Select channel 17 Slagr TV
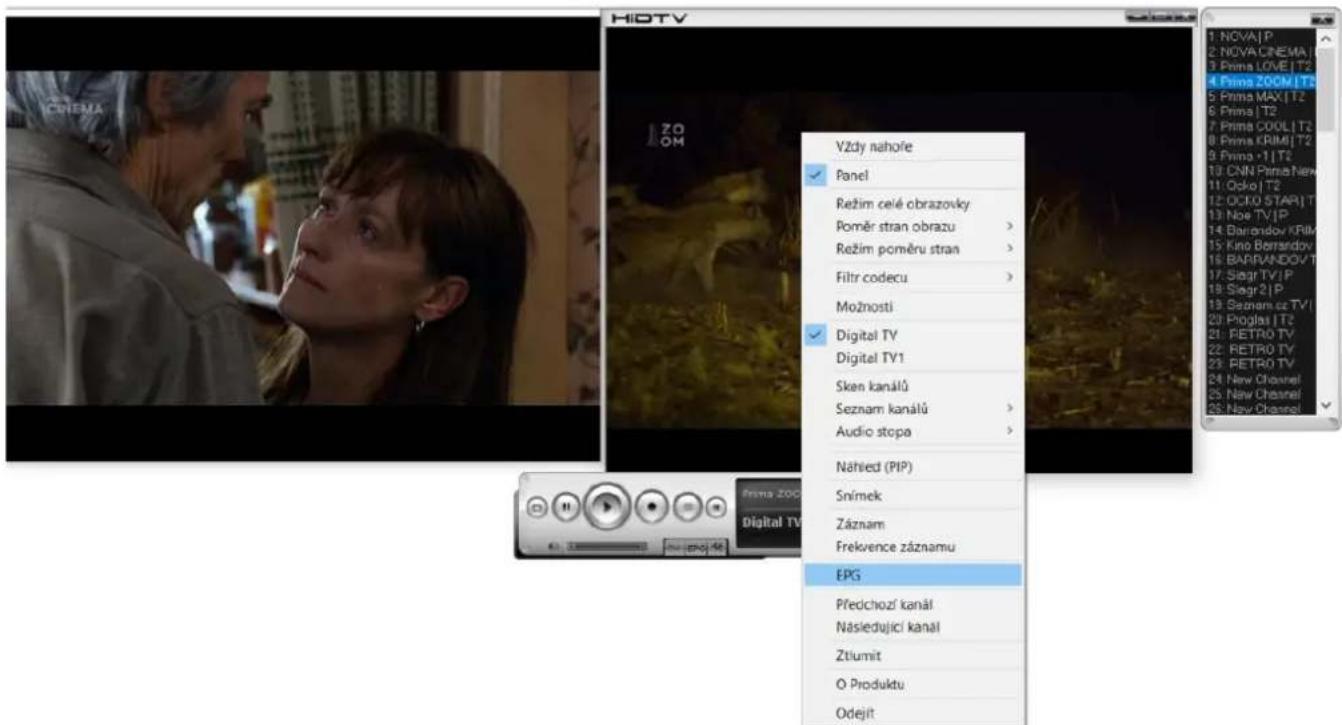Viewport: 1342px width, 725px height. pos(1260,275)
